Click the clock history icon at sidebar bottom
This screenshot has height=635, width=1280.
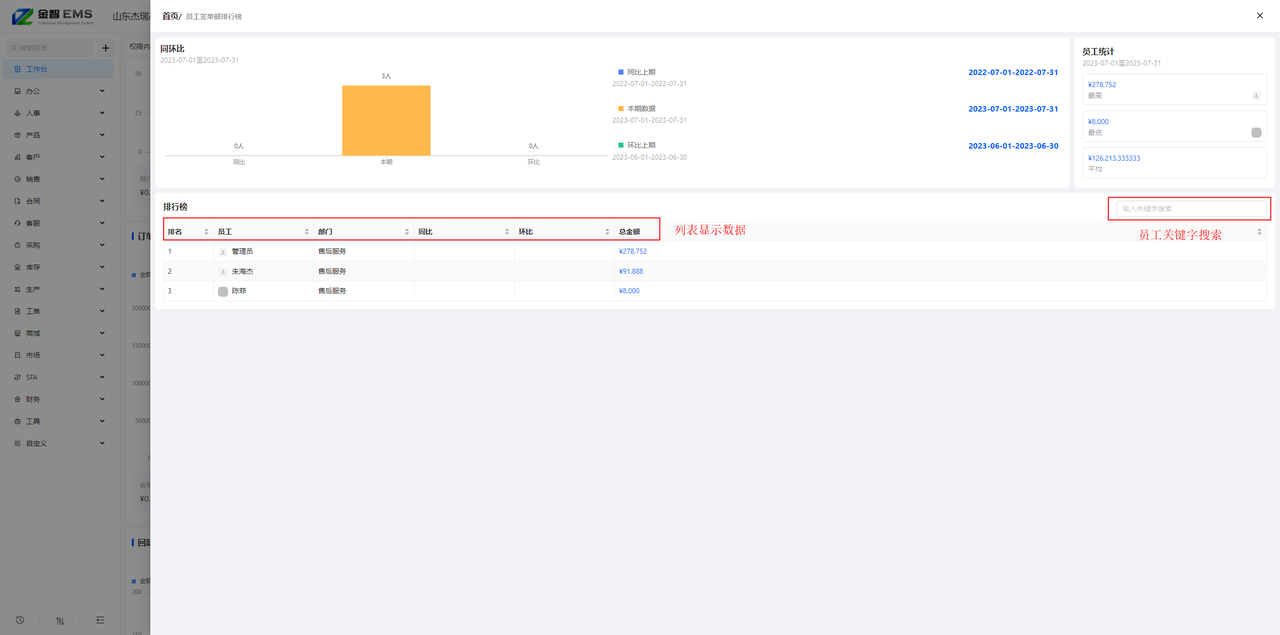[20, 620]
